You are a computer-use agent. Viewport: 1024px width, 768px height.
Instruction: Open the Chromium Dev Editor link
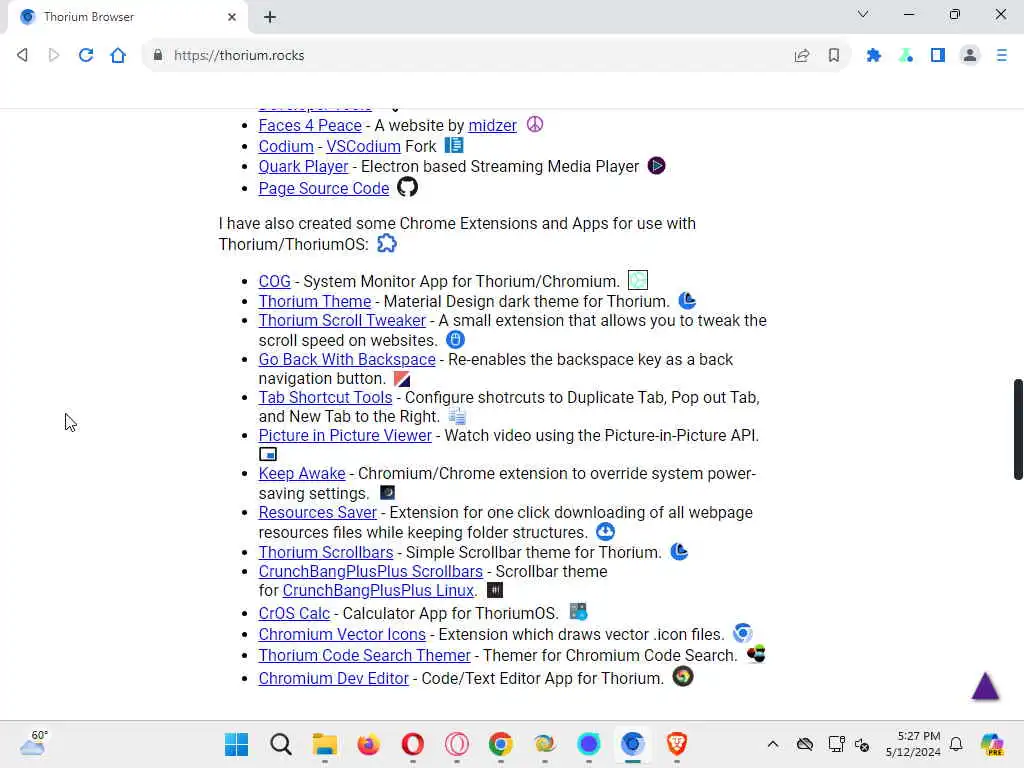point(334,679)
